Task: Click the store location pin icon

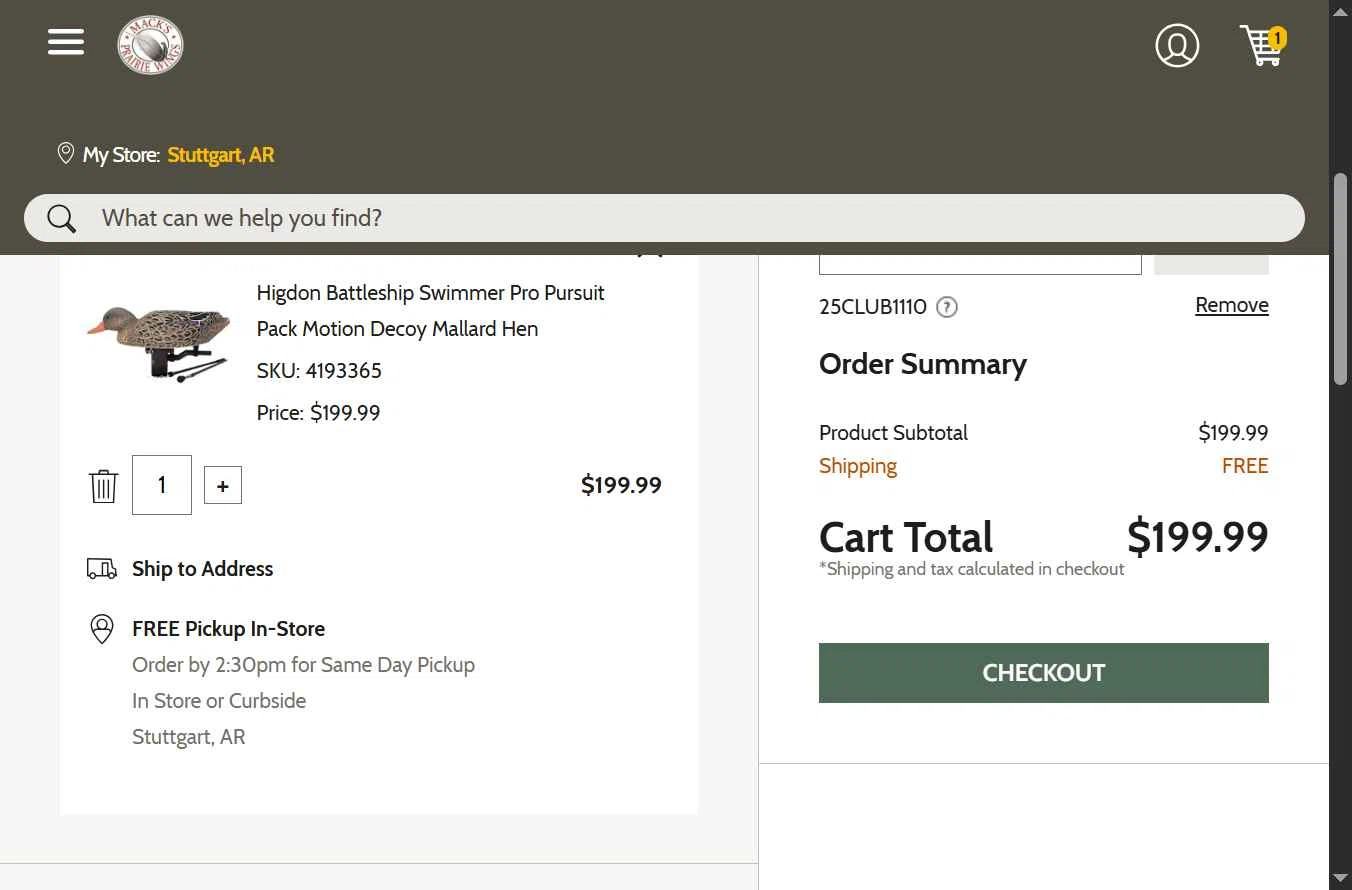Action: (66, 154)
